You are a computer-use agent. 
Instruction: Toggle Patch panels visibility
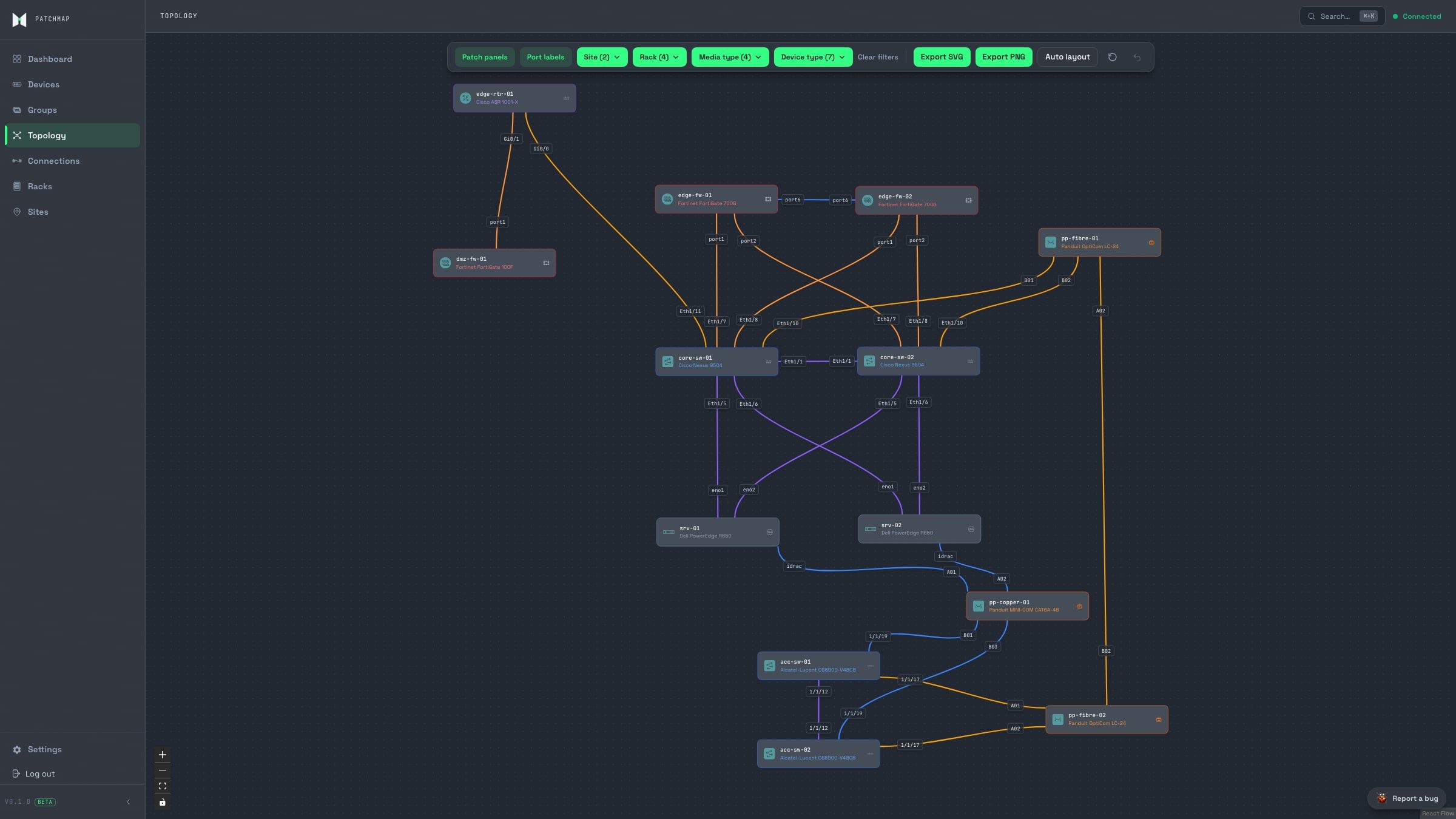coord(485,57)
